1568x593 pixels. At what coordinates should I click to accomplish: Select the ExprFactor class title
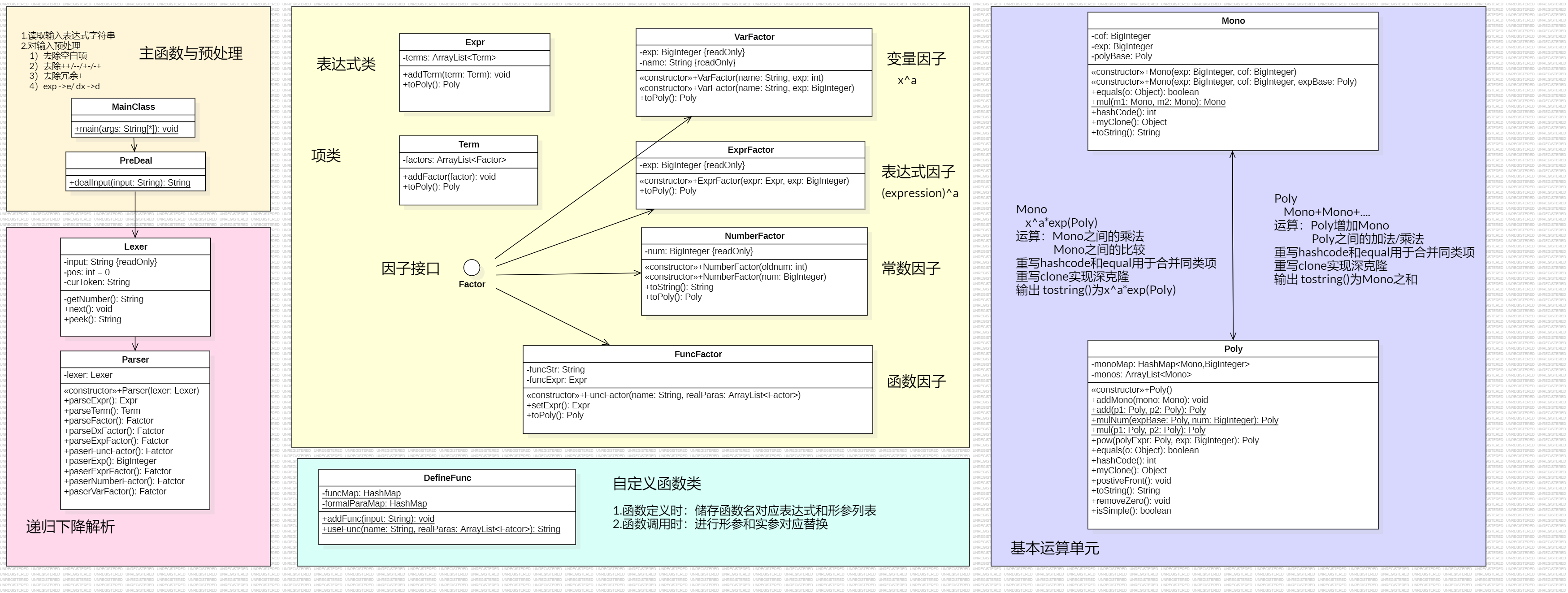pyautogui.click(x=750, y=150)
